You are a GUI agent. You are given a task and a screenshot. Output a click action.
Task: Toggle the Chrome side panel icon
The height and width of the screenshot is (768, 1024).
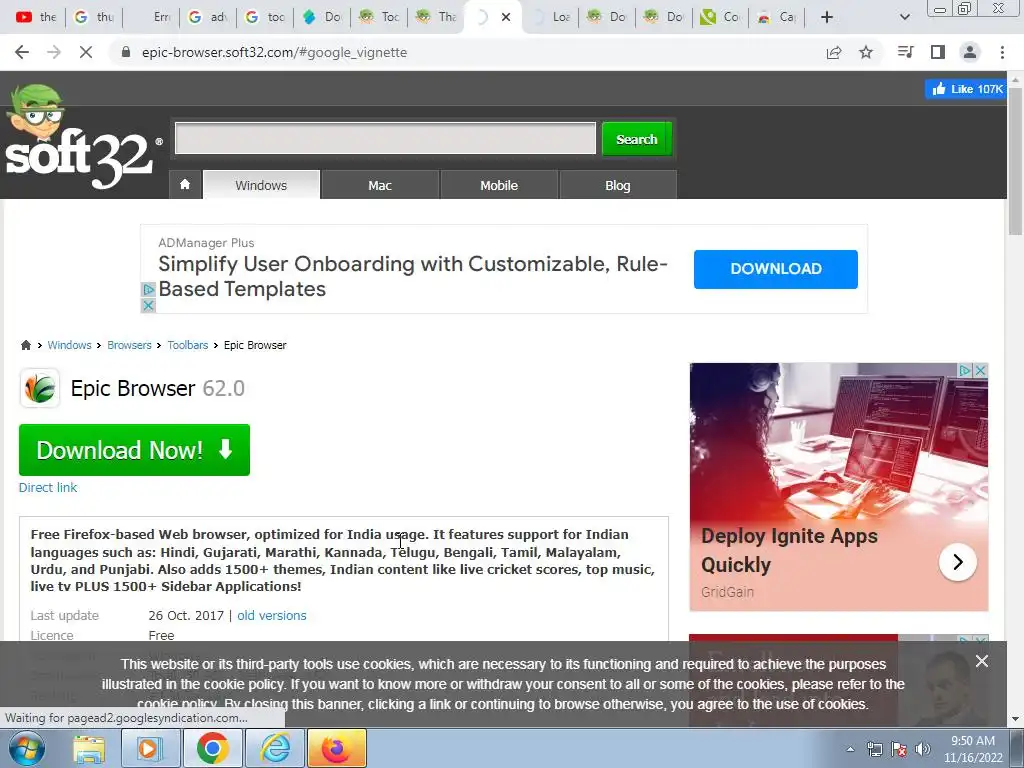coord(938,52)
